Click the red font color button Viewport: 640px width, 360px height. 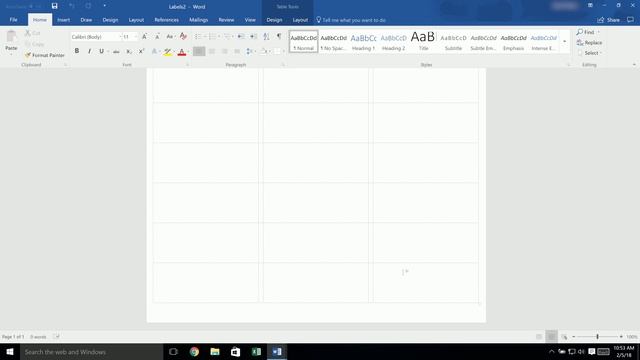pyautogui.click(x=182, y=51)
